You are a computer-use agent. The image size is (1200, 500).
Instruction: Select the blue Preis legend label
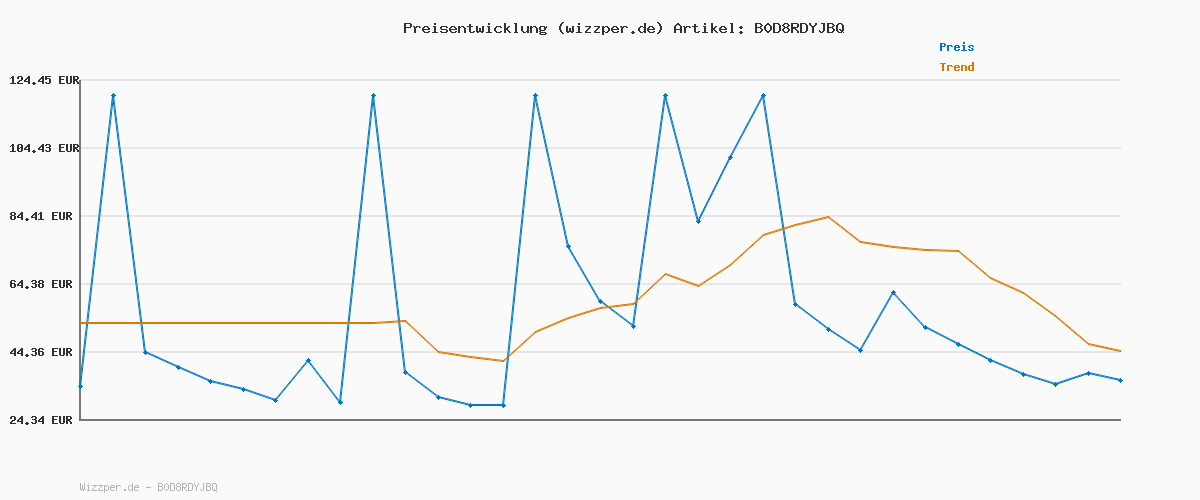(x=956, y=47)
